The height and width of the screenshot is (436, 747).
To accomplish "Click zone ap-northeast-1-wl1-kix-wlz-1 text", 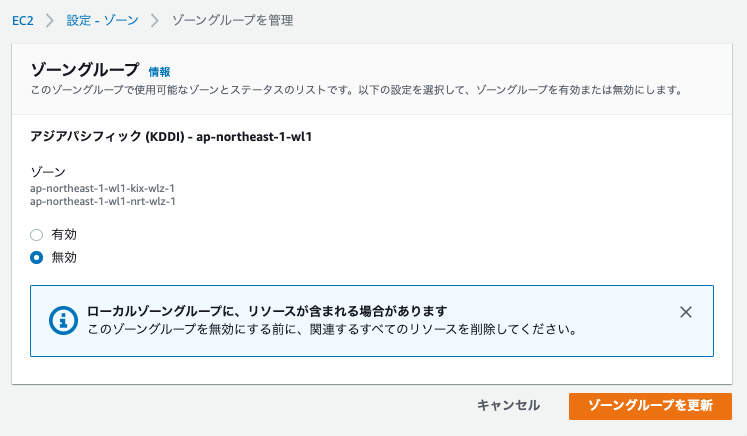I will pyautogui.click(x=102, y=188).
